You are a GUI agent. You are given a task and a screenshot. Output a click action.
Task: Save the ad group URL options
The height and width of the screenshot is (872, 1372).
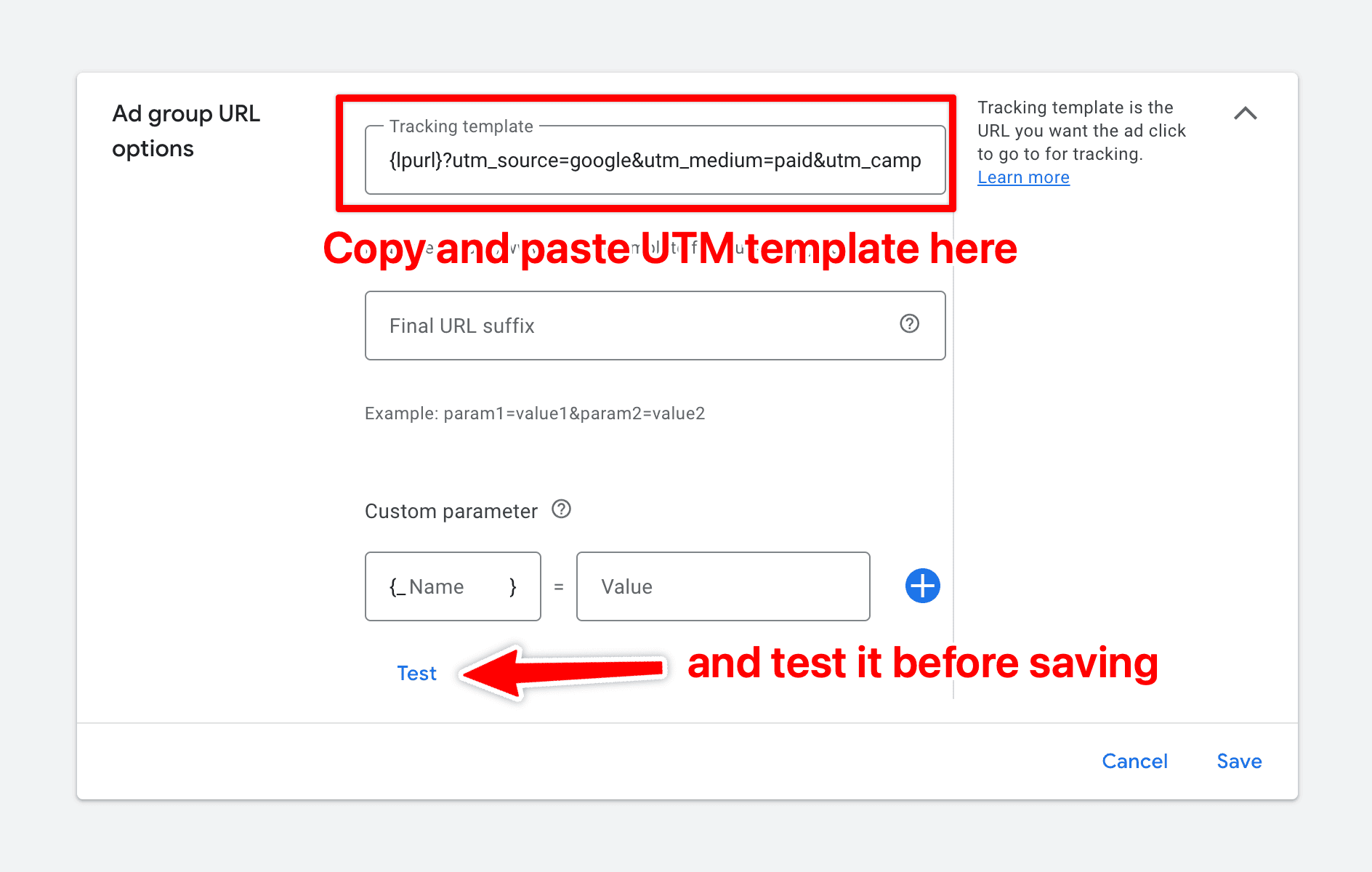click(1238, 761)
